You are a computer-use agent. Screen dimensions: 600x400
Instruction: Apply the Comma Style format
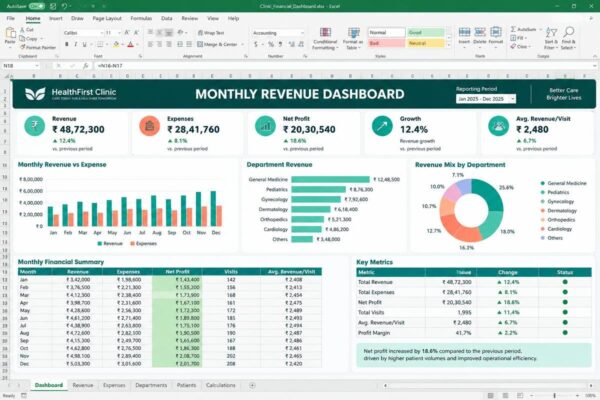[280, 44]
